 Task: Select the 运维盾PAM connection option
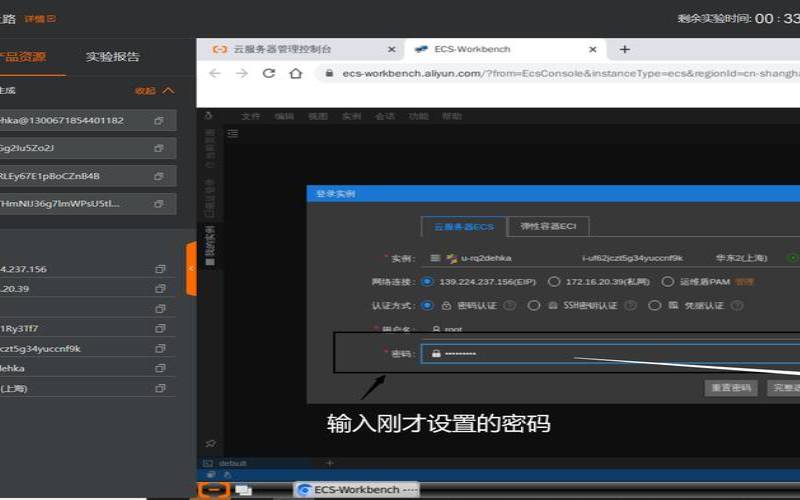667,282
